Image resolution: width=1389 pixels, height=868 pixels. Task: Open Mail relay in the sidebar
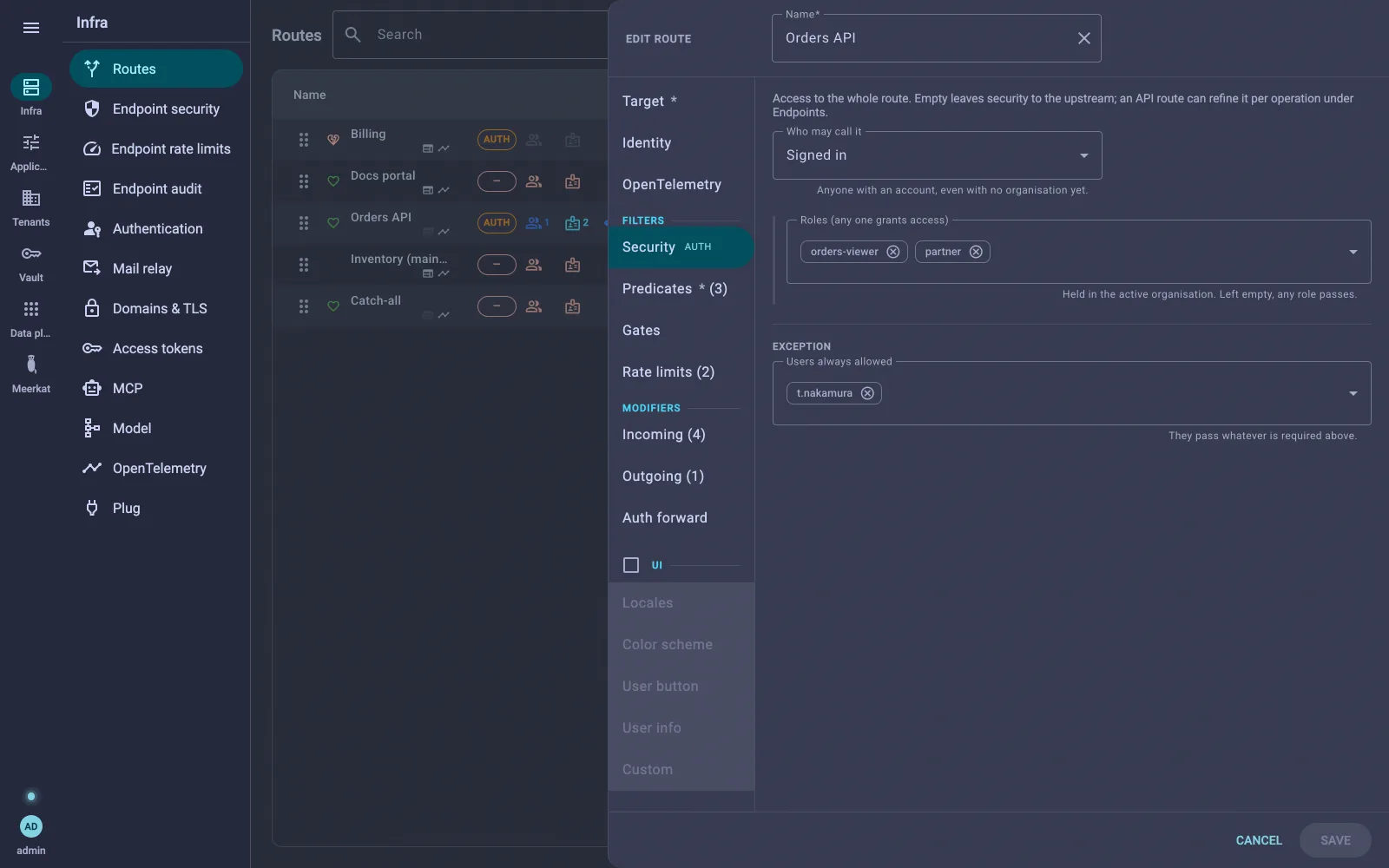click(156, 268)
